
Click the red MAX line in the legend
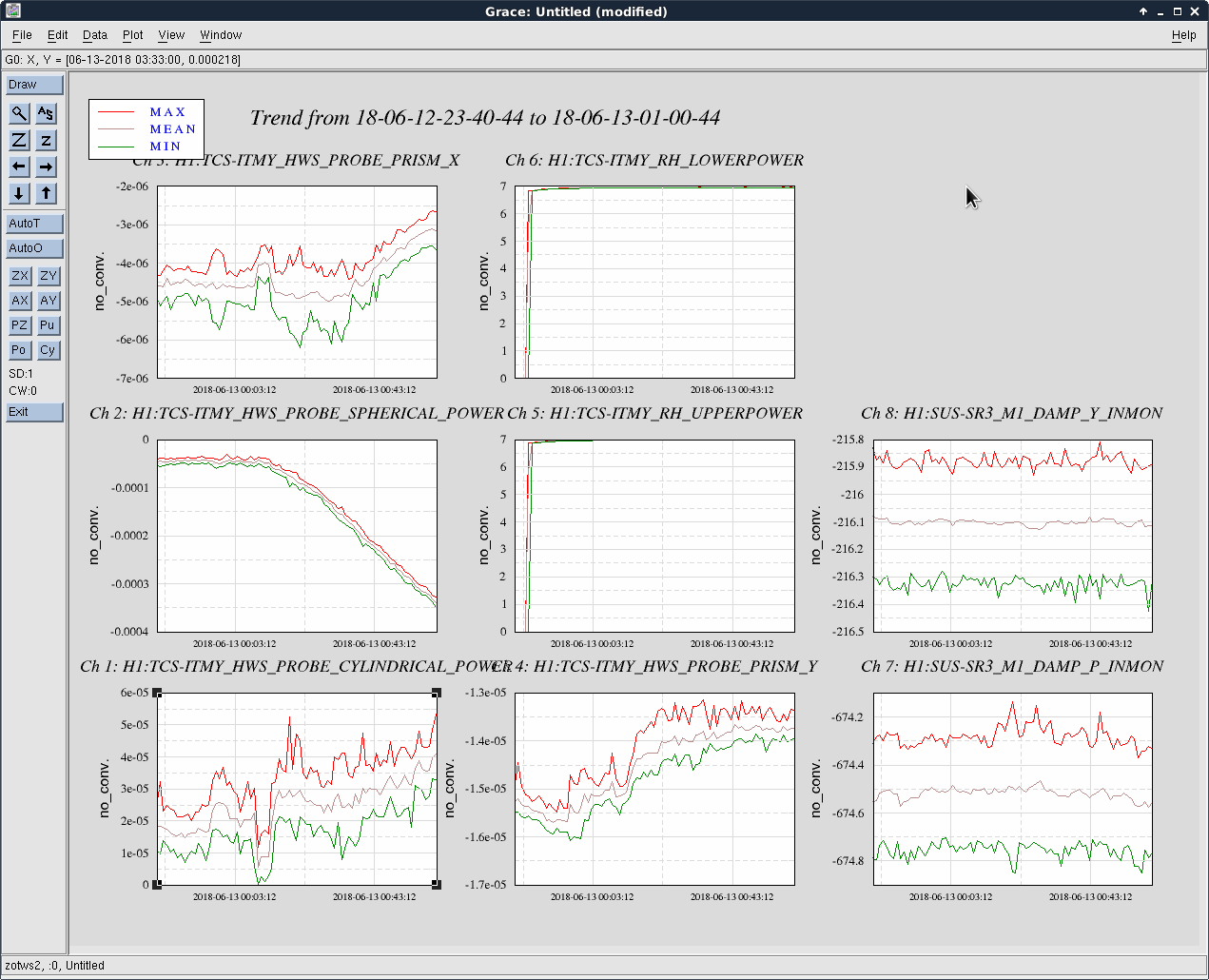tap(117, 112)
